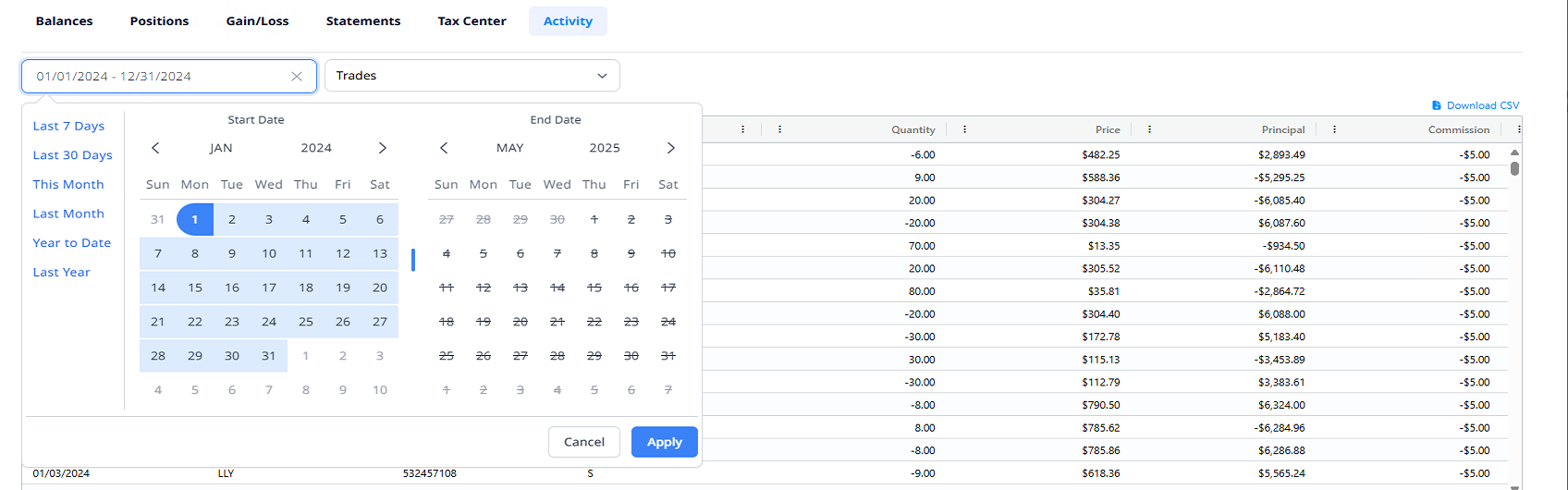The width and height of the screenshot is (1568, 490).
Task: Go to next month in Start Date calendar
Action: point(383,148)
